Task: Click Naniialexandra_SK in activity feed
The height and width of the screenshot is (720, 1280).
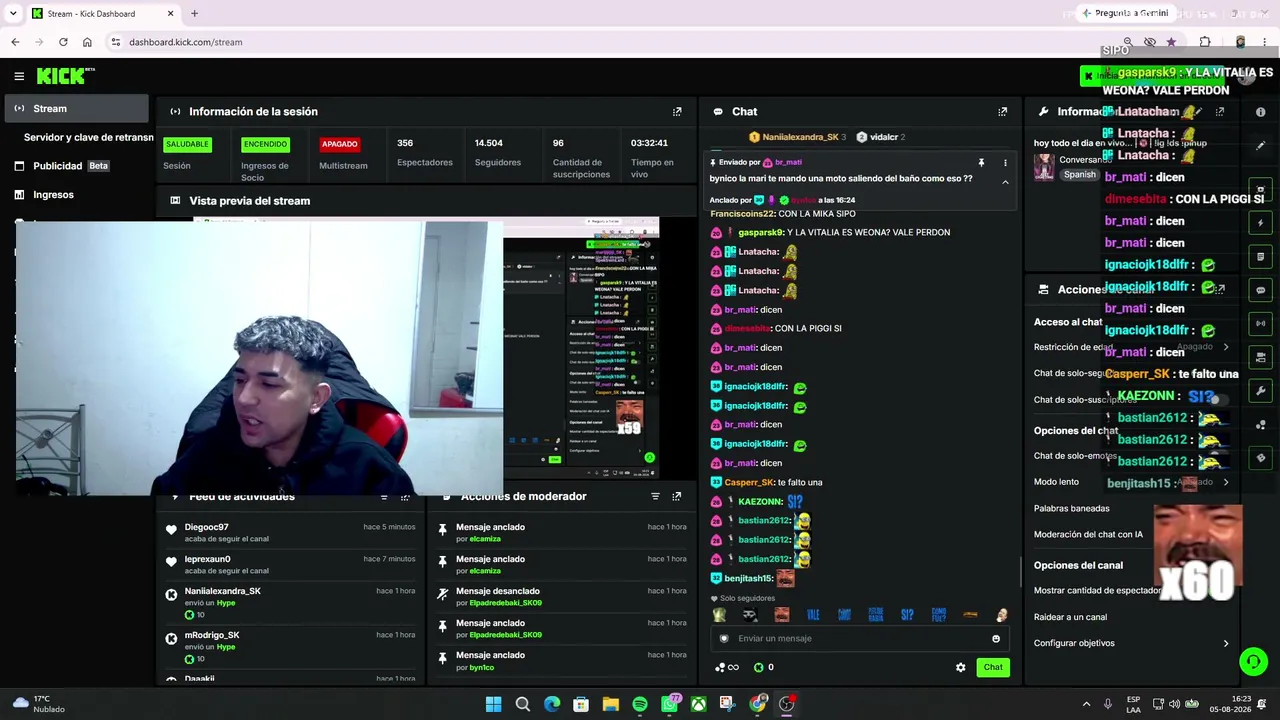Action: [223, 591]
